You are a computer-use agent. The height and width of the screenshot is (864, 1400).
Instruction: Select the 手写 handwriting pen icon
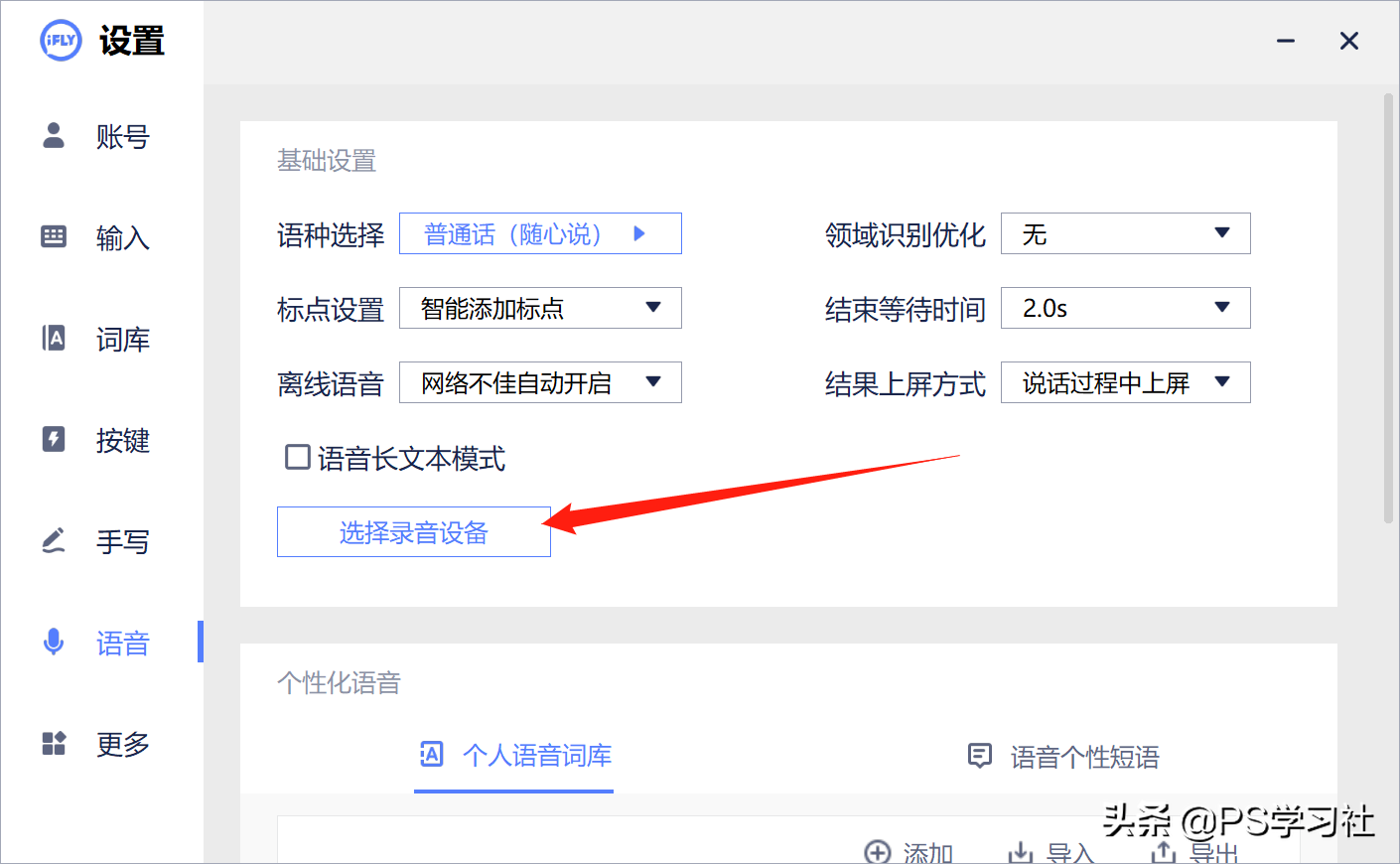[x=54, y=541]
